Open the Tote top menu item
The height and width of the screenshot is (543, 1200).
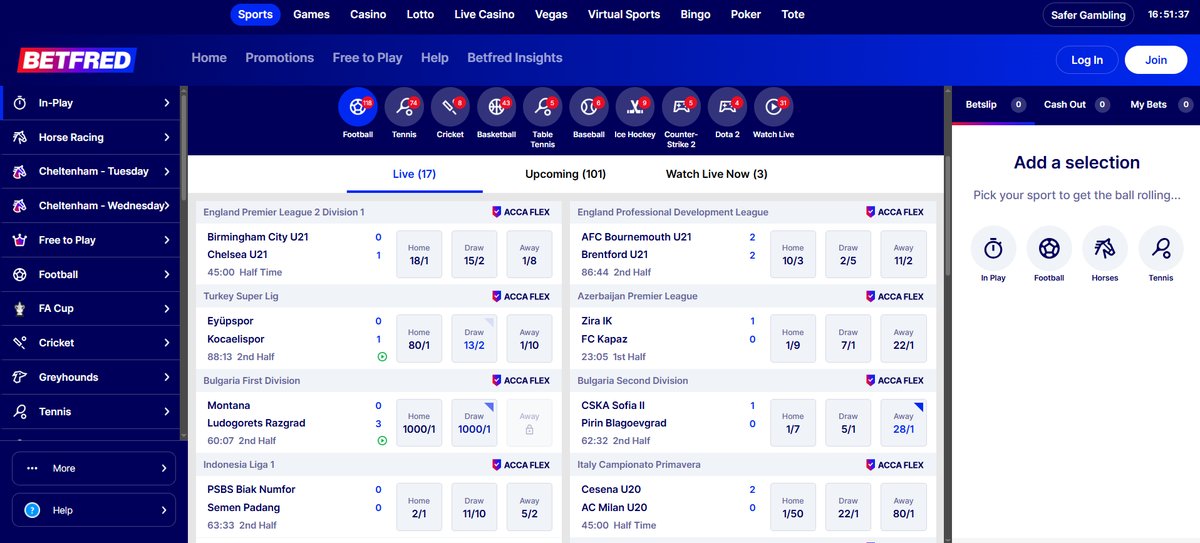(792, 15)
